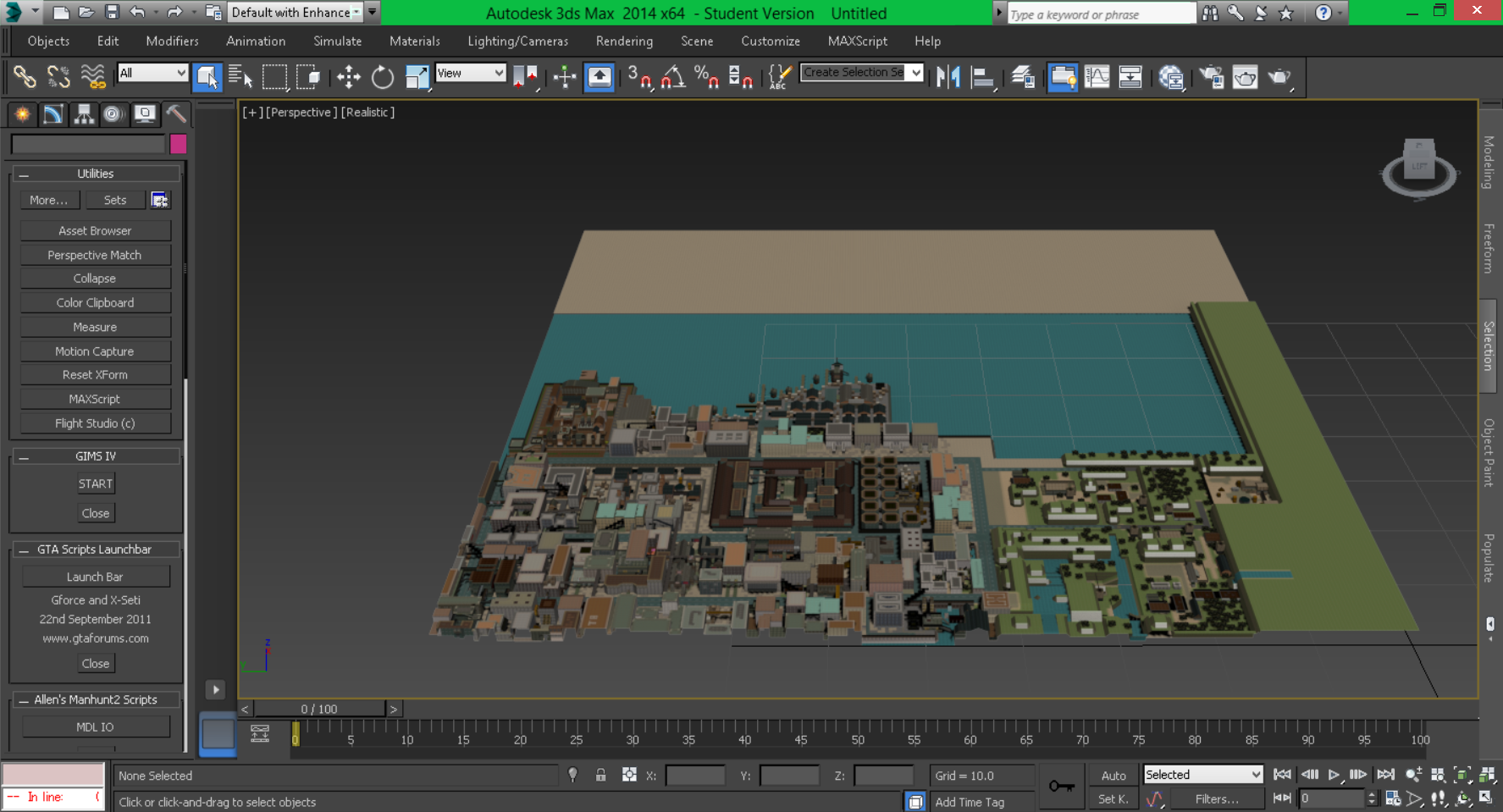Screen dimensions: 1503x812
Task: Click Render Production teapot icon
Action: tap(1279, 77)
